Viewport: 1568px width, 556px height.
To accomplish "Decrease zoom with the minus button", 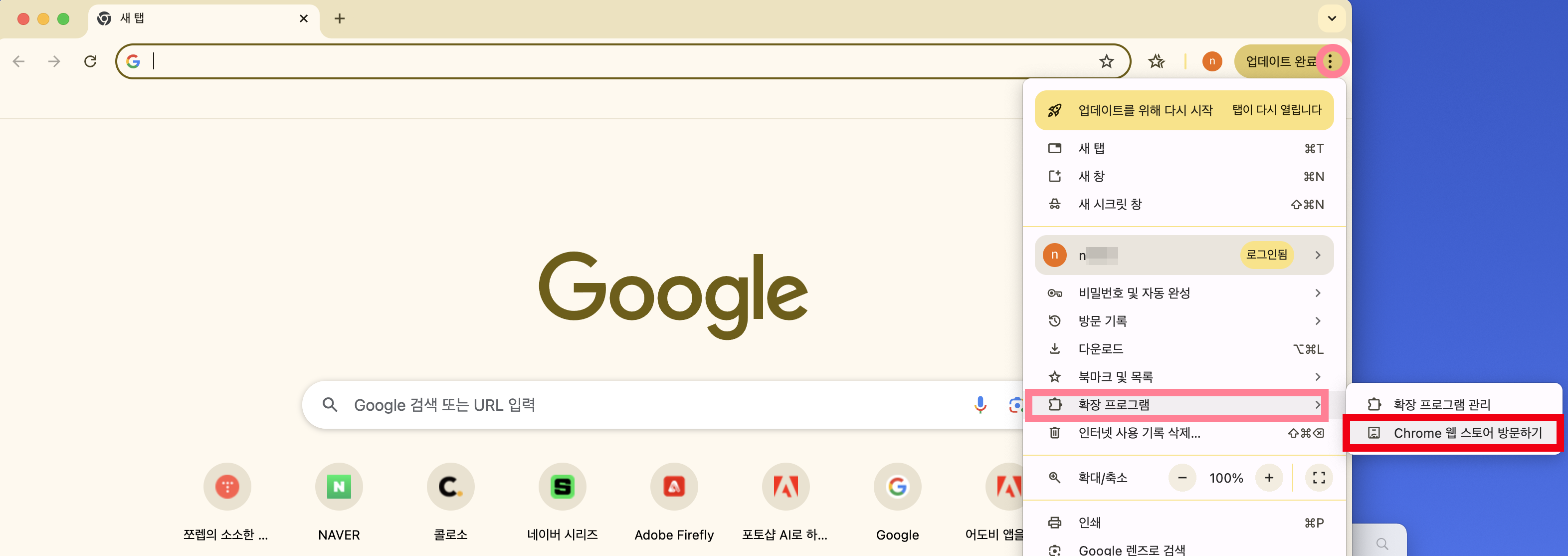I will click(1182, 478).
